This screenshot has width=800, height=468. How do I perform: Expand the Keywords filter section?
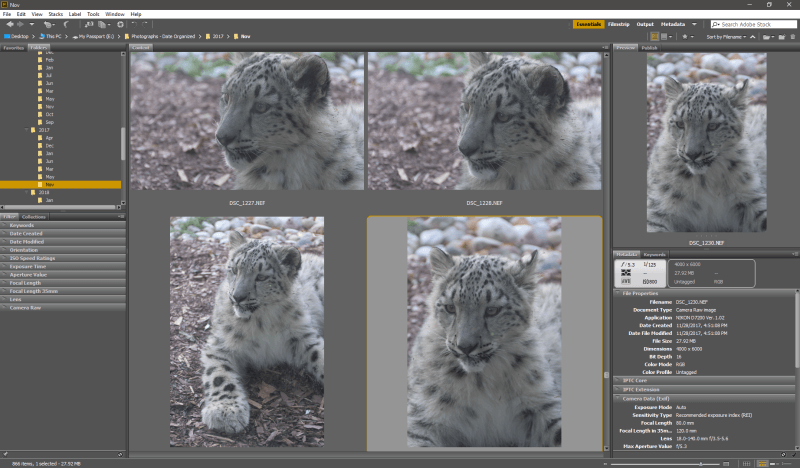pos(63,225)
